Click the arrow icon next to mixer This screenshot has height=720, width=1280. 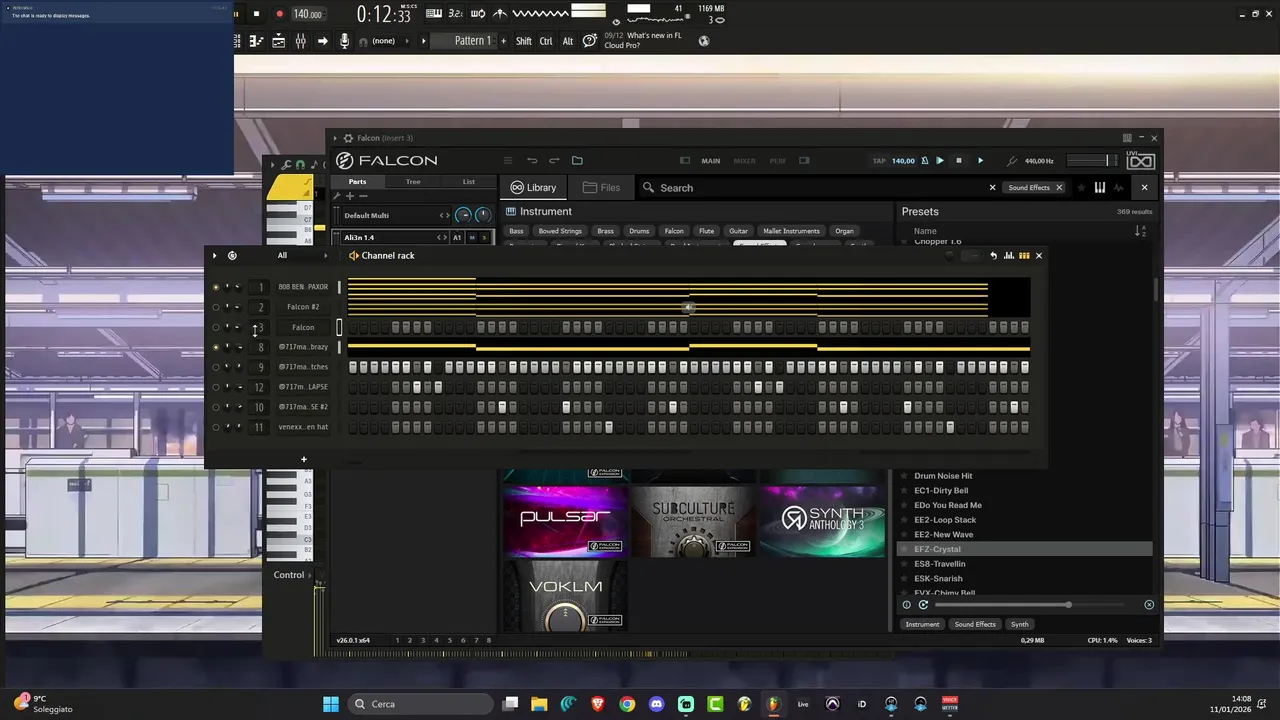click(322, 41)
